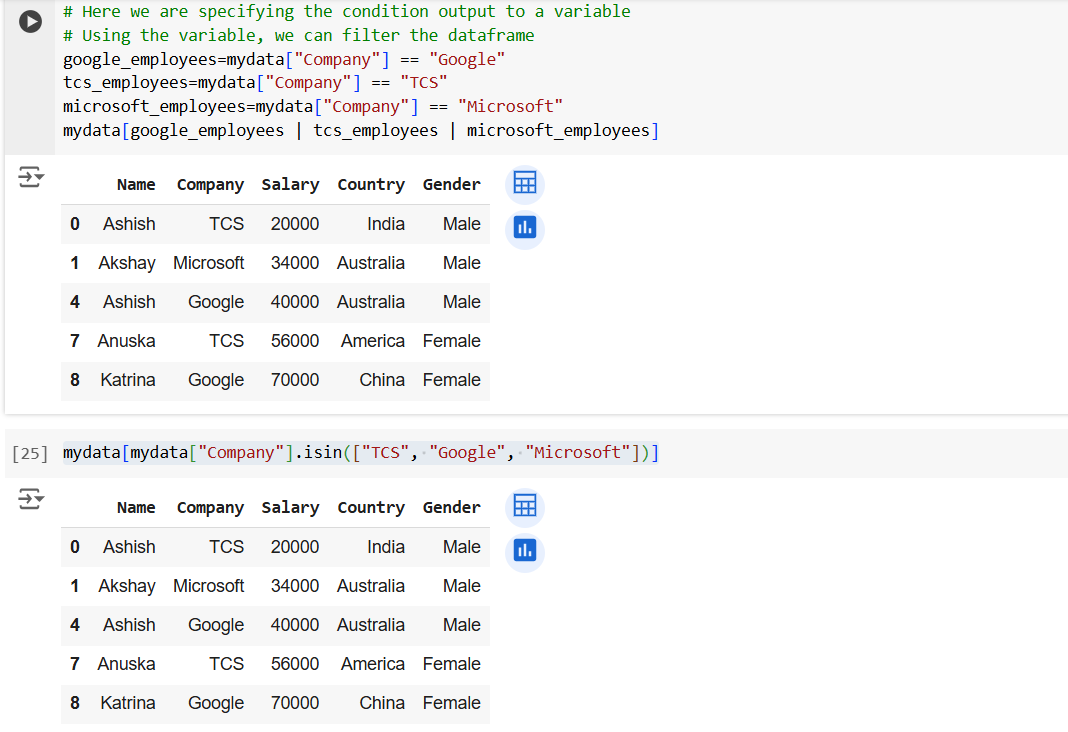
Task: Visualize first filtered table as a chart
Action: pyautogui.click(x=524, y=227)
